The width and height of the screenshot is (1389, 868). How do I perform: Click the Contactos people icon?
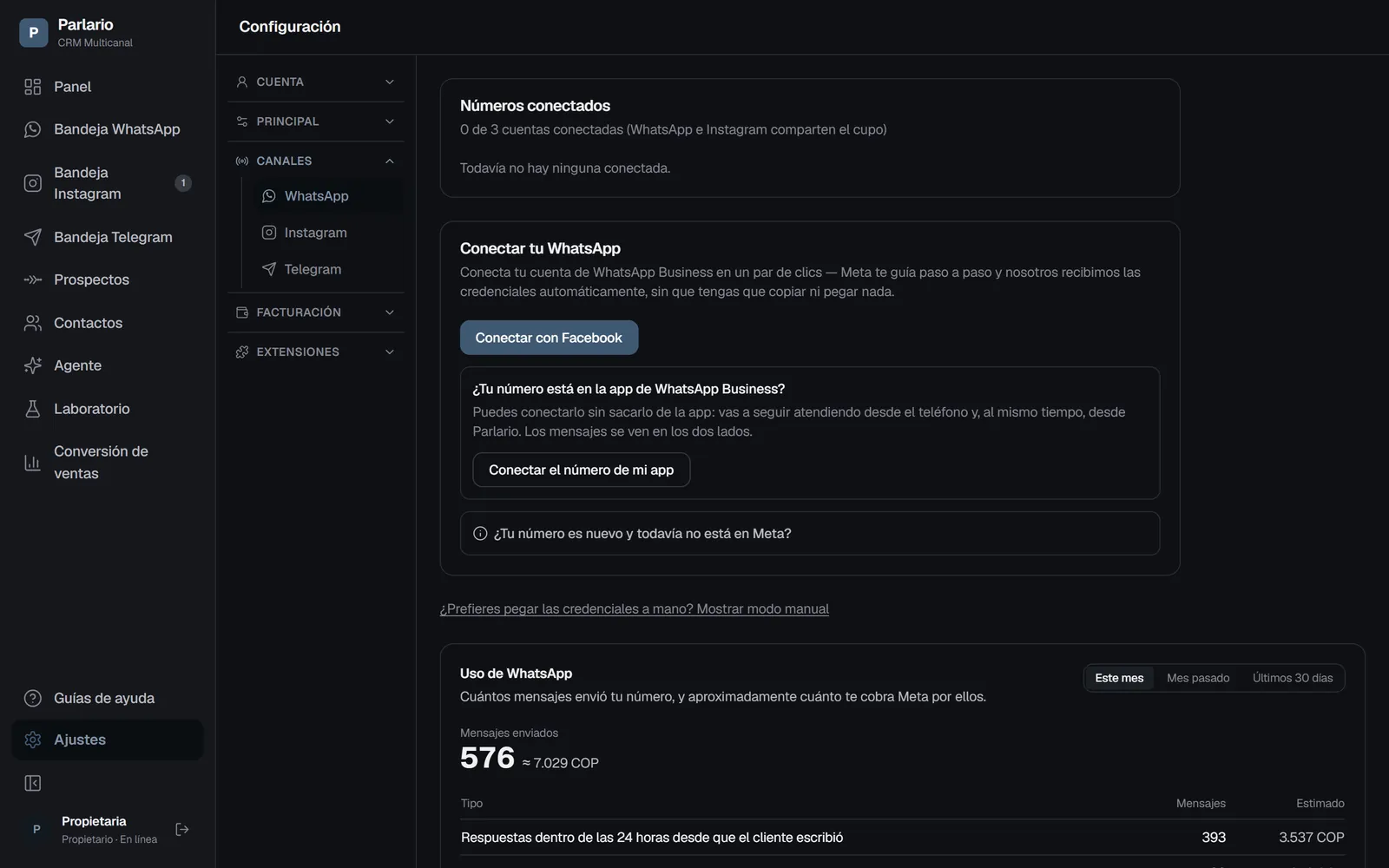coord(33,323)
